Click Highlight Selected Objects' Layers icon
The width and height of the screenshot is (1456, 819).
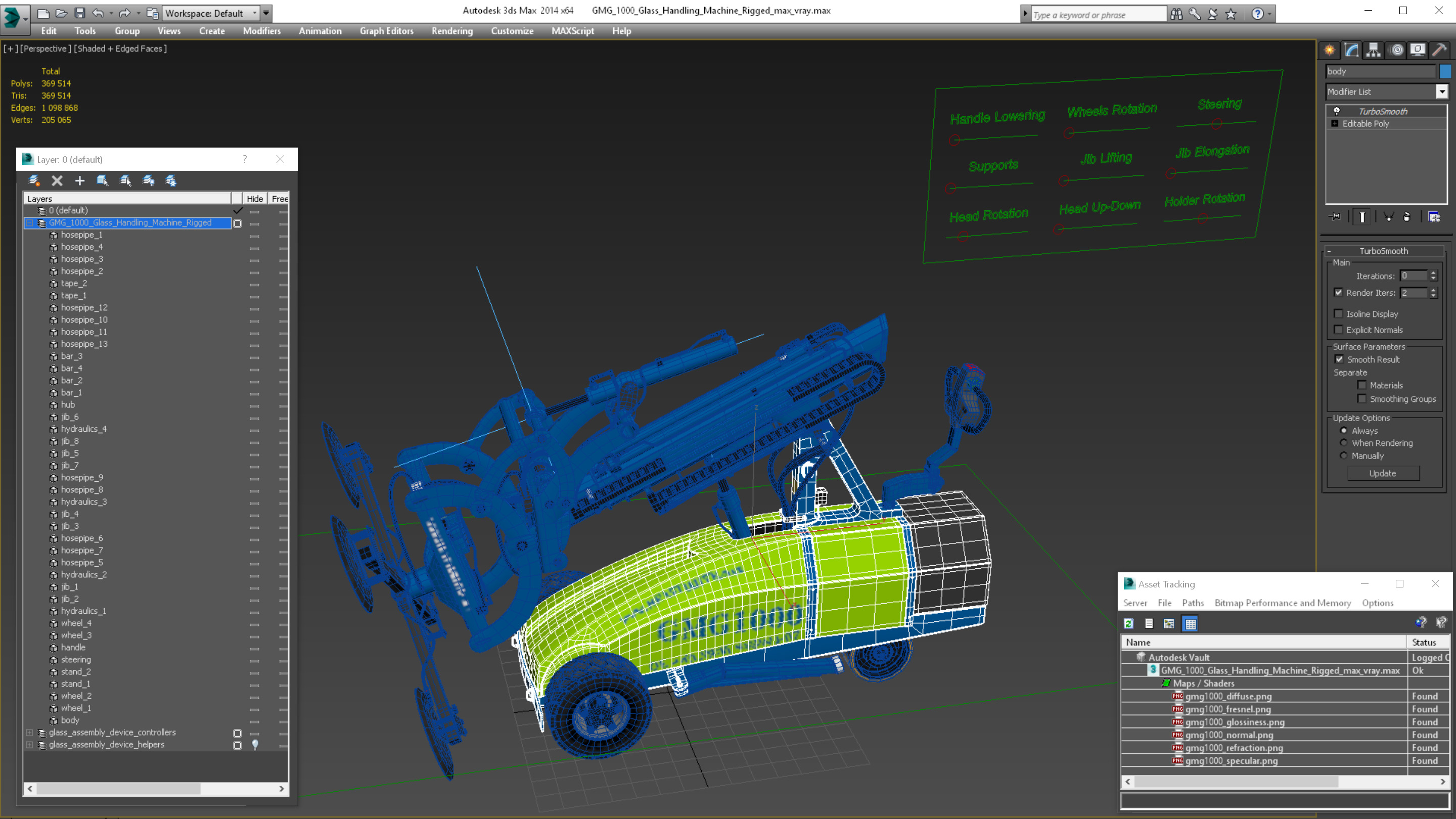(x=125, y=180)
